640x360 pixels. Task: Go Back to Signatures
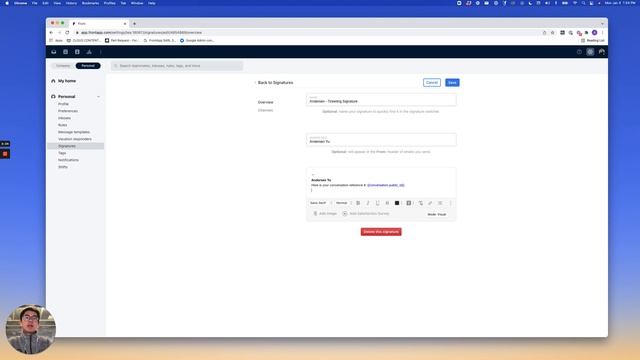click(x=274, y=82)
